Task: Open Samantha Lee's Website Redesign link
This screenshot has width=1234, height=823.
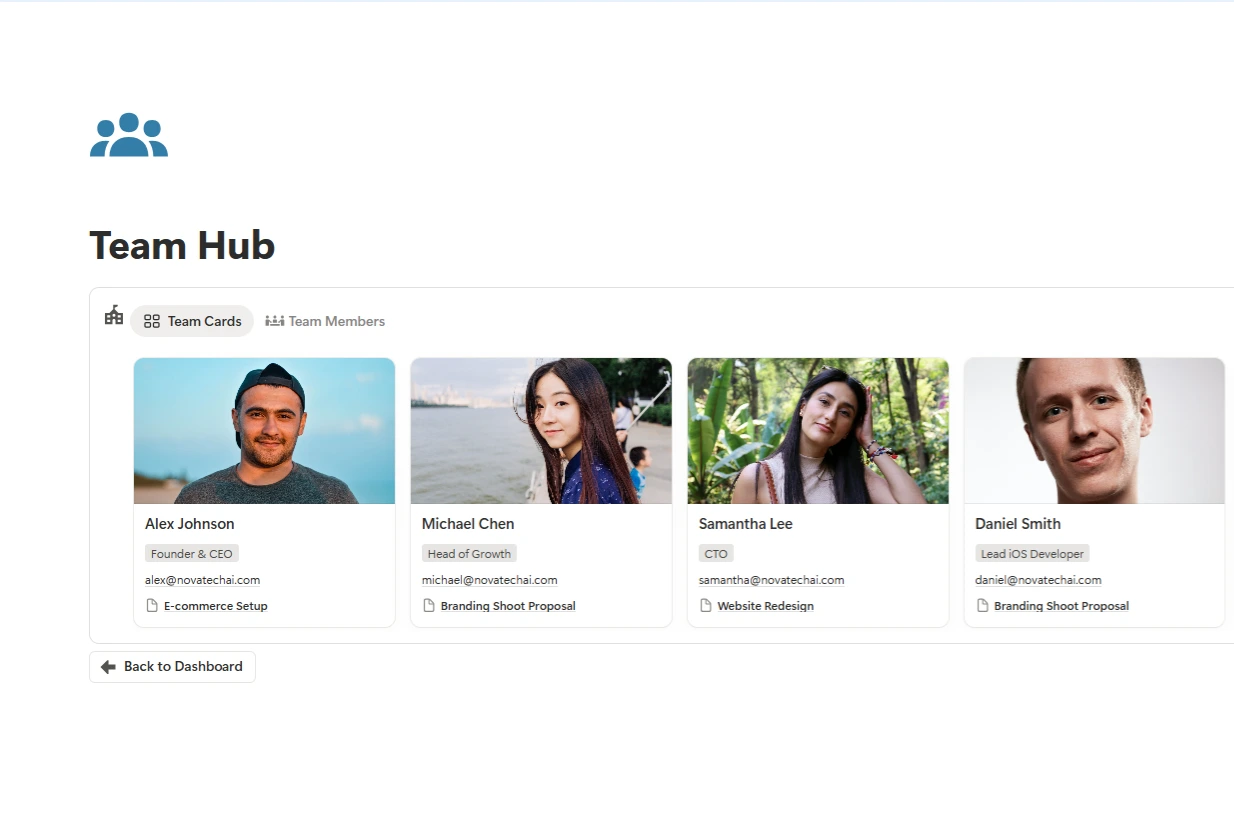Action: 766,606
